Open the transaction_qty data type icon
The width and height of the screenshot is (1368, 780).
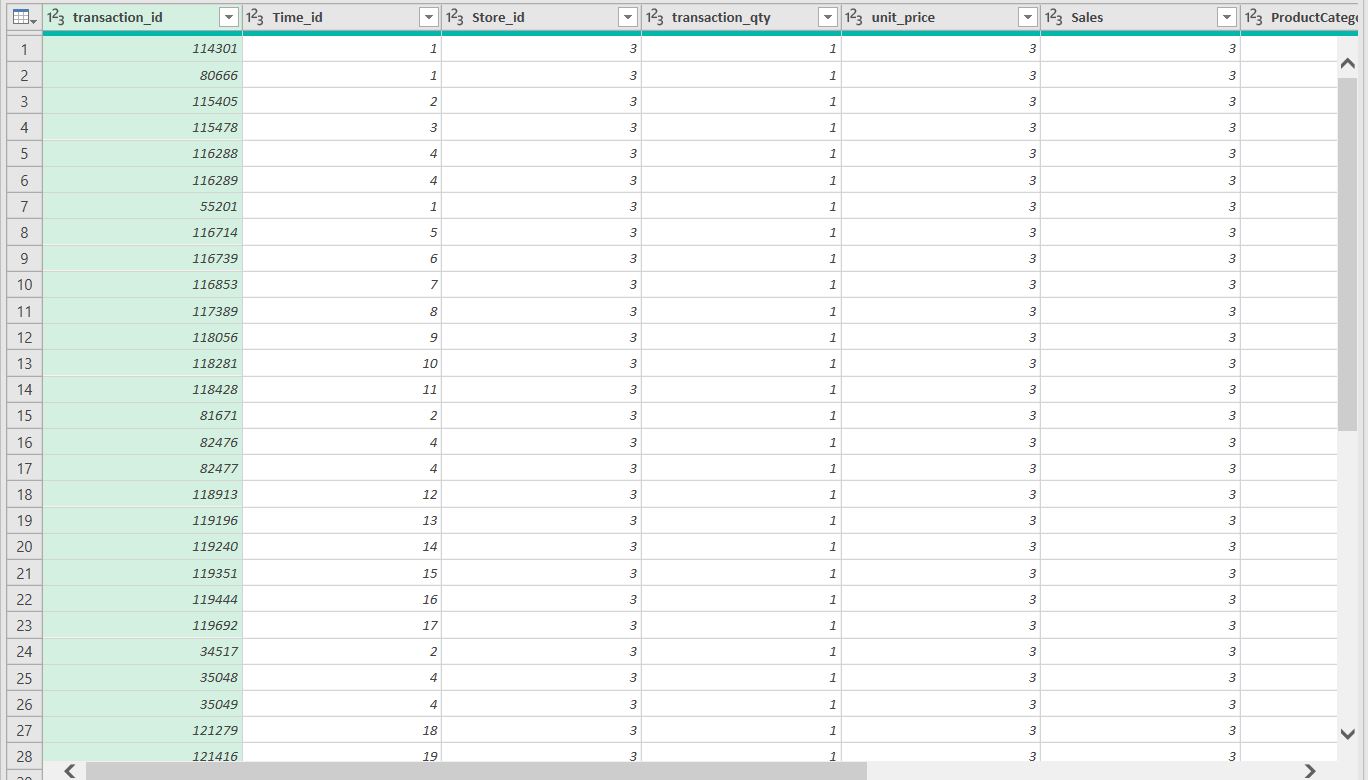pos(655,18)
